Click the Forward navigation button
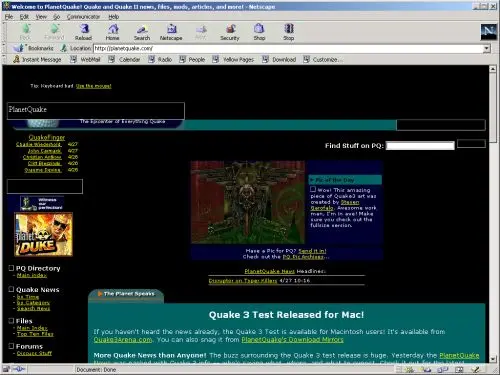Screen dimensions: 500x375 tap(54, 32)
